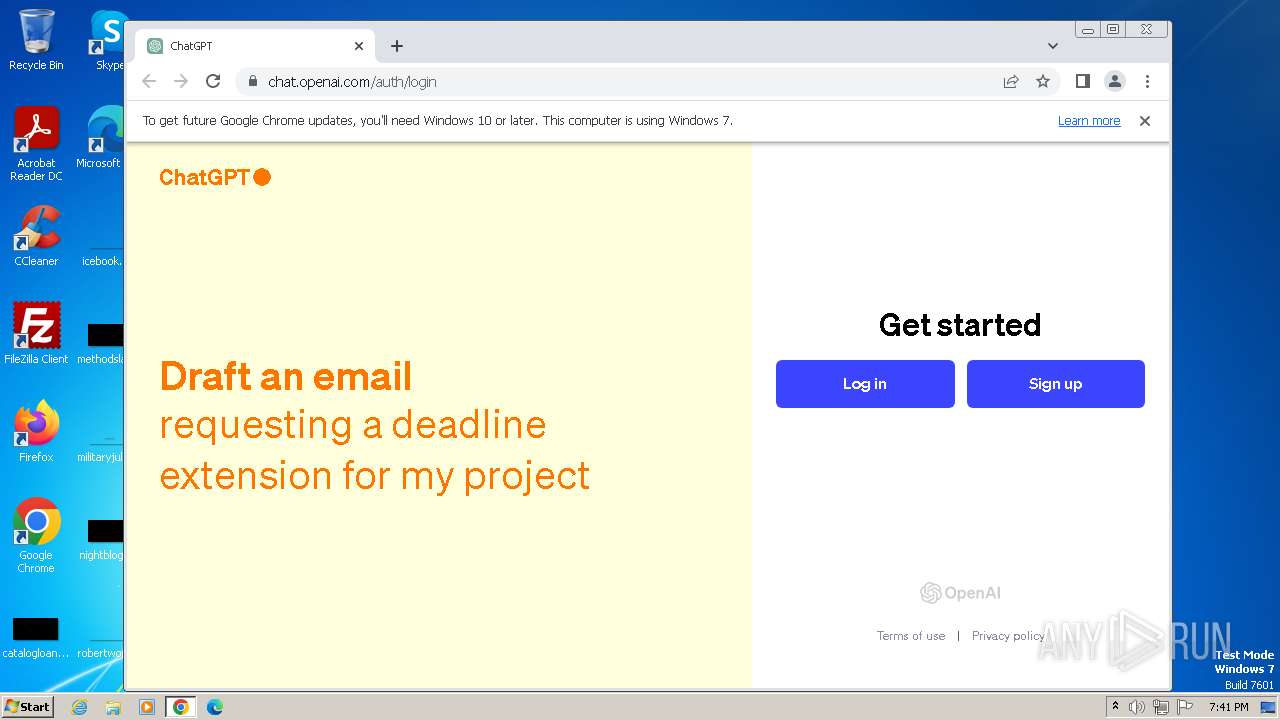
Task: Open CCleaner desktop shortcut
Action: pos(36,236)
